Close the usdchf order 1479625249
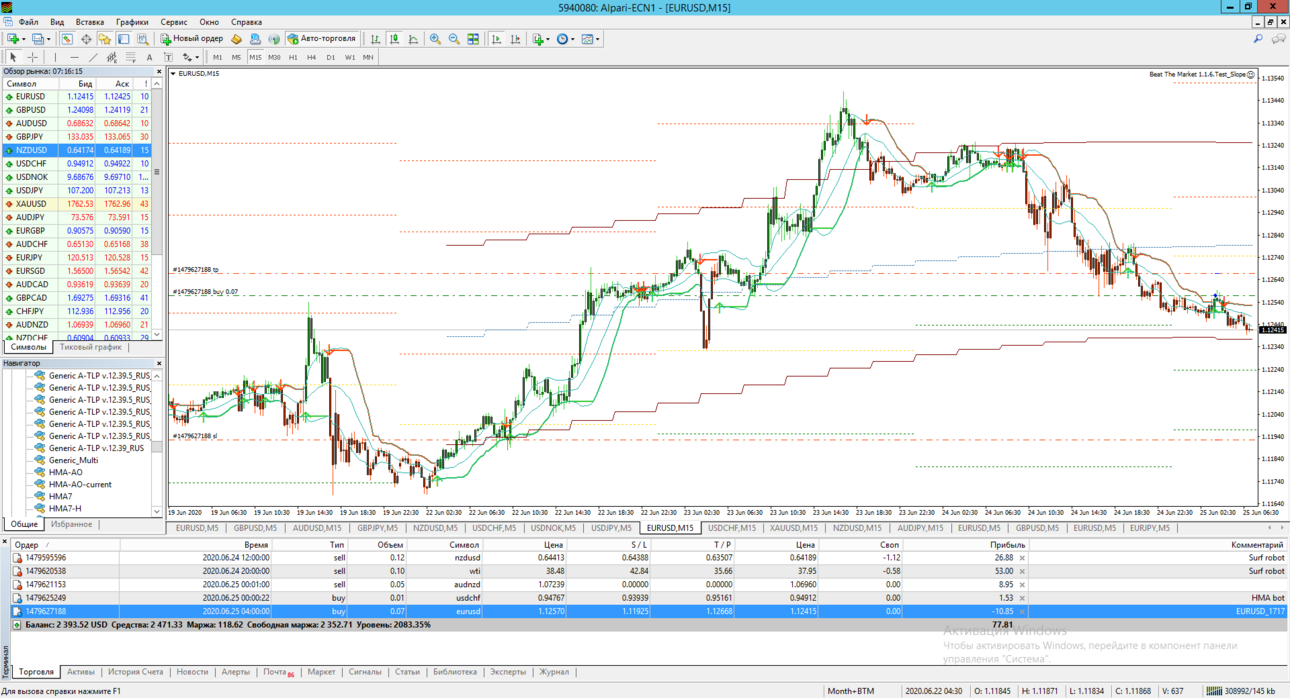This screenshot has width=1290, height=698. [x=1022, y=598]
